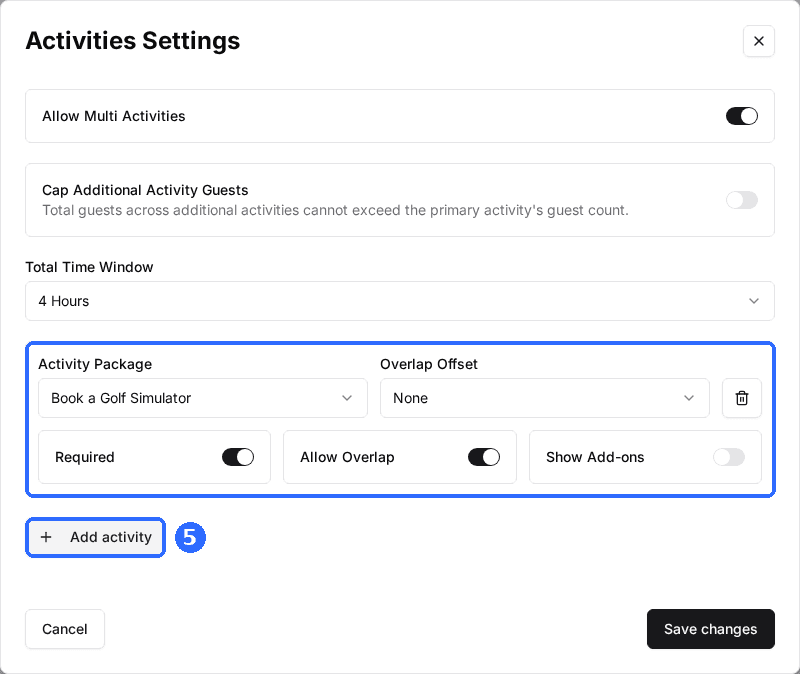Viewport: 800px width, 674px height.
Task: Click the Add activity button
Action: click(x=95, y=537)
